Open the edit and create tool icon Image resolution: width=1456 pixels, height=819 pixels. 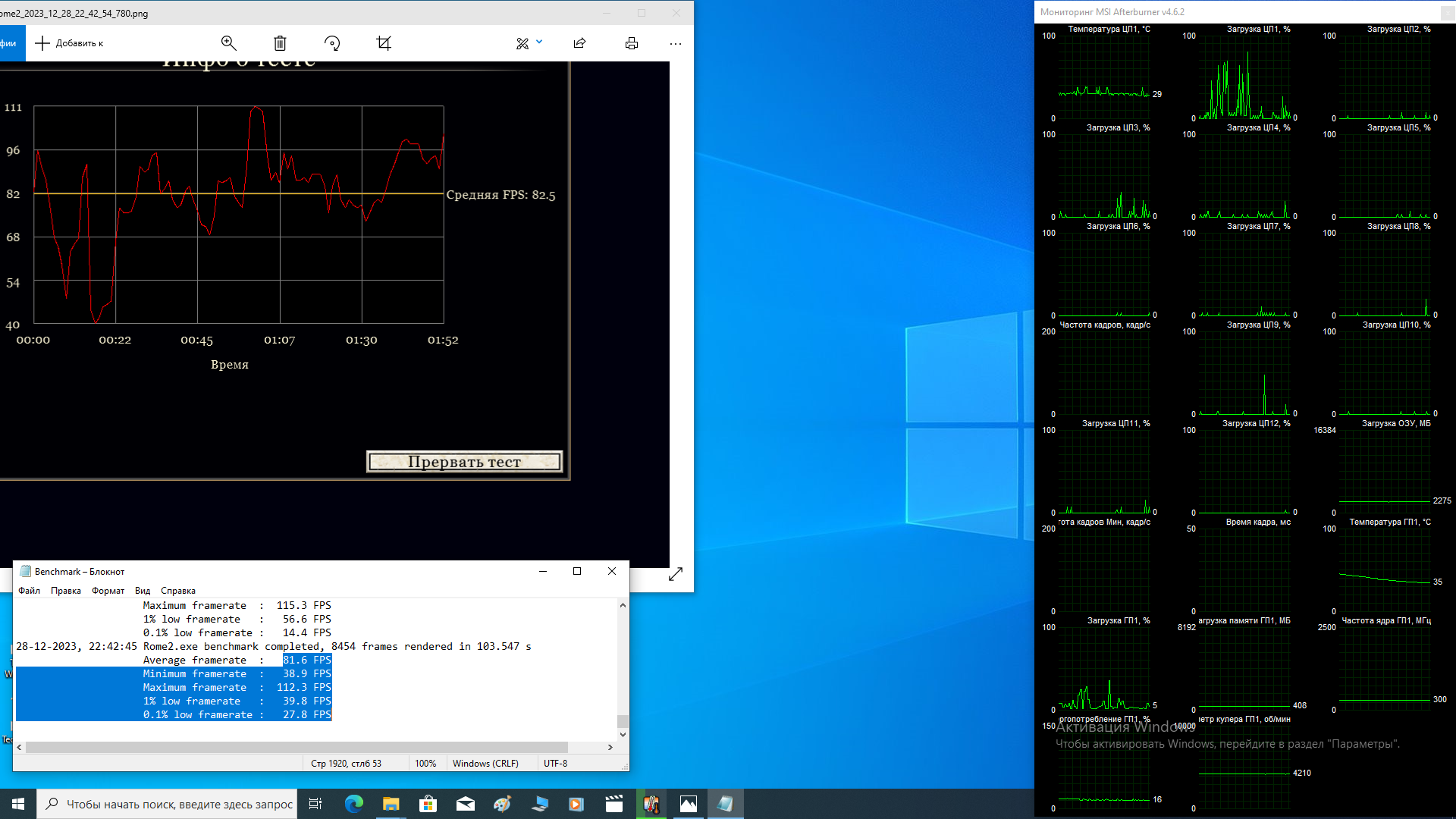click(x=522, y=43)
